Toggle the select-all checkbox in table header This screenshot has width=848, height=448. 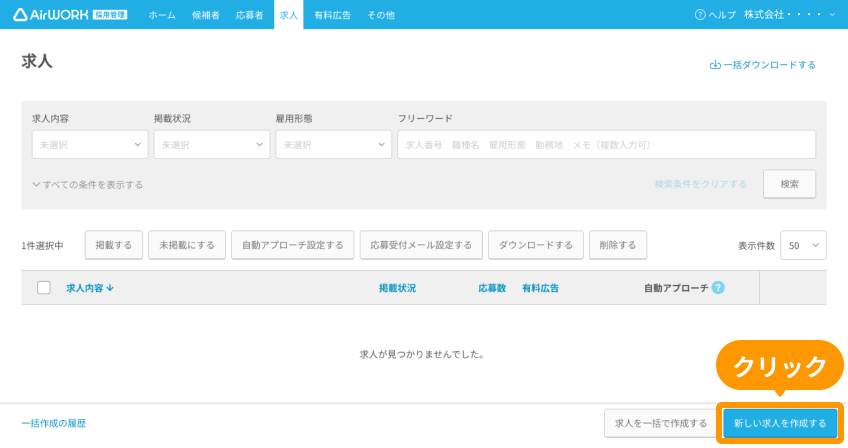point(44,287)
